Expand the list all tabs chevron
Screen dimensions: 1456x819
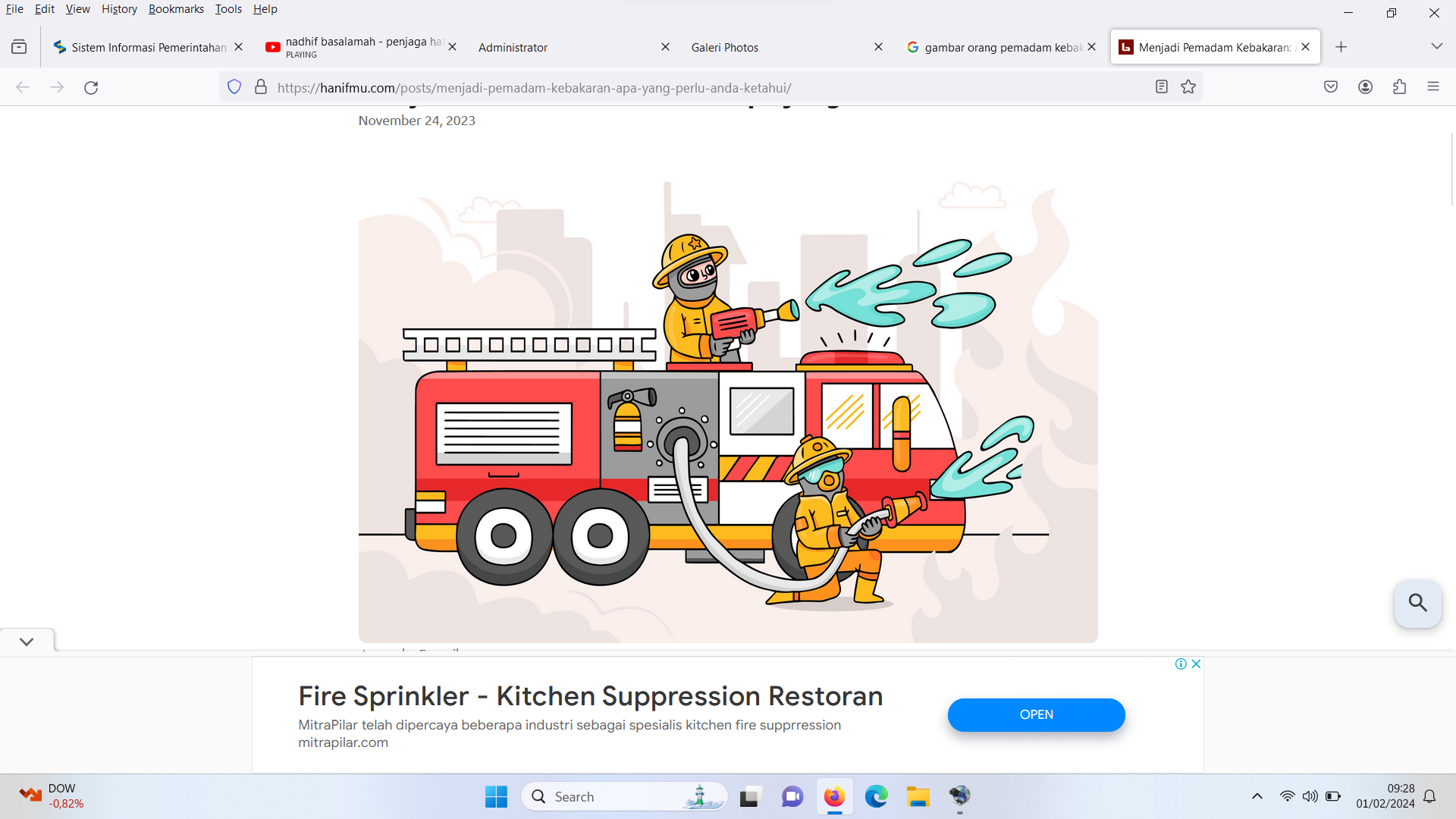point(1436,47)
